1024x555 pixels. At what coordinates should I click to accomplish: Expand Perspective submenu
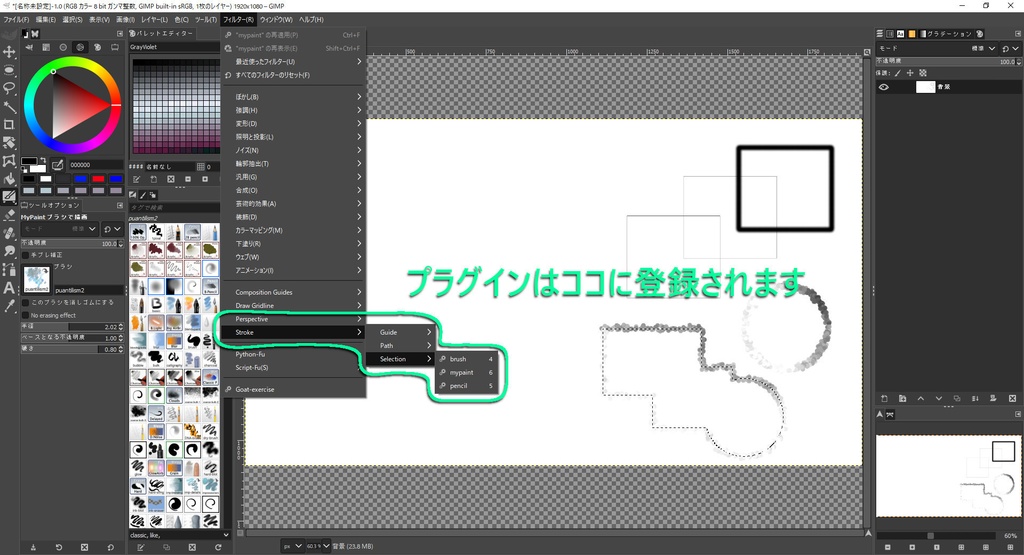(x=295, y=319)
